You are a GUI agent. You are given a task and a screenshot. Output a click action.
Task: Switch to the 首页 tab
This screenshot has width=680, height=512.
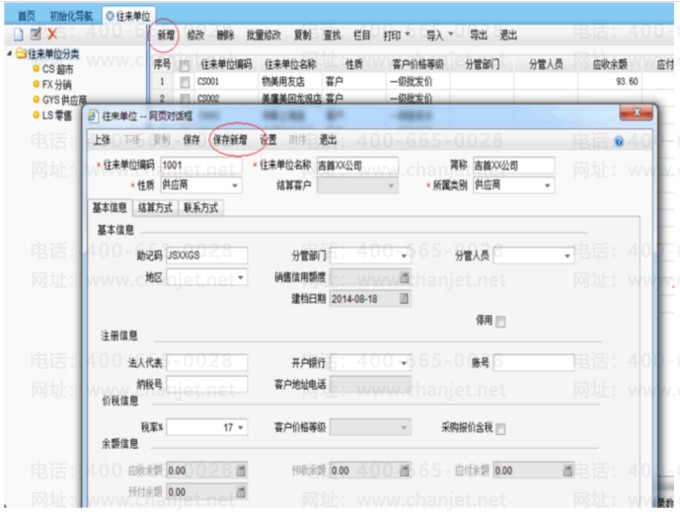[26, 16]
